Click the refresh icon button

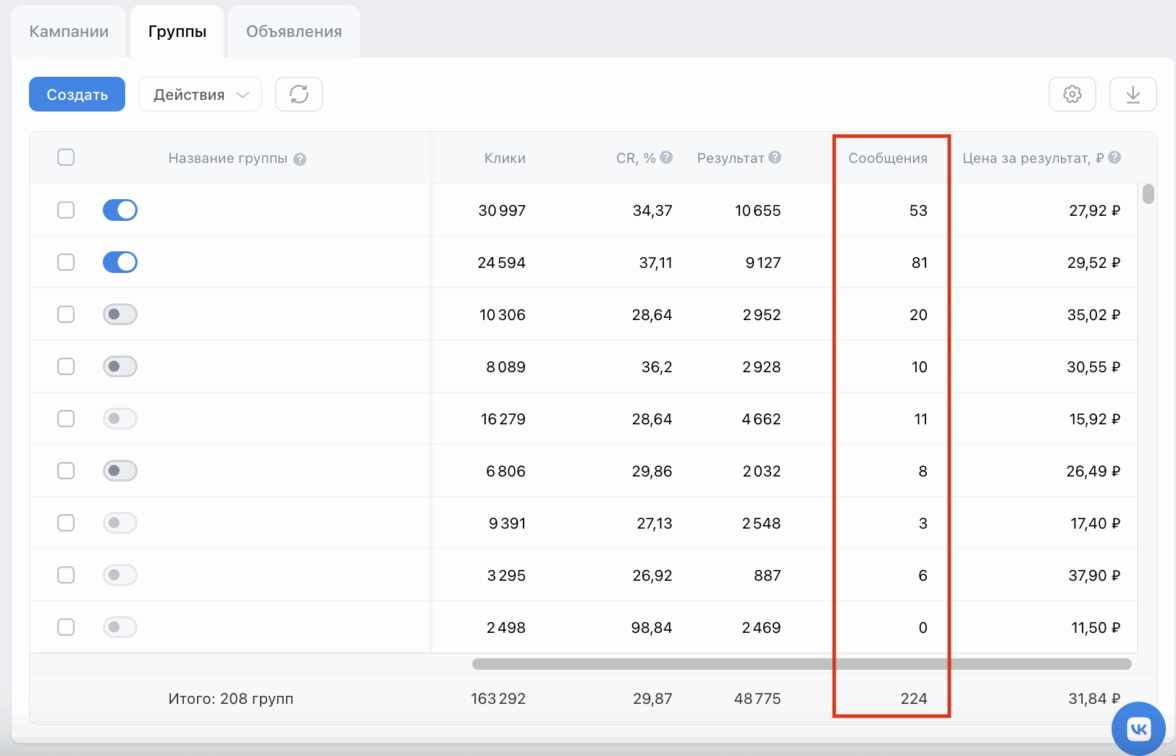click(x=299, y=94)
